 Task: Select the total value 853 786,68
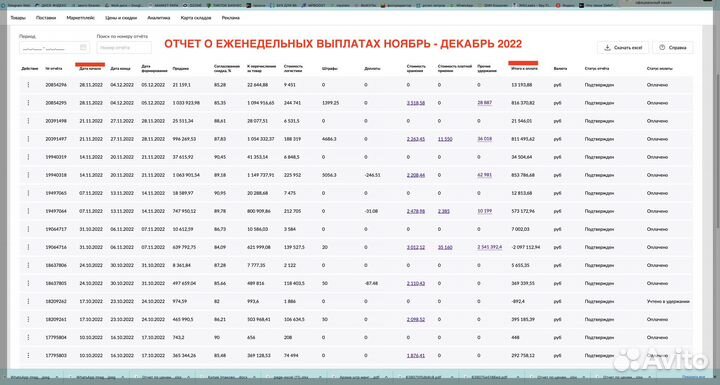523,175
